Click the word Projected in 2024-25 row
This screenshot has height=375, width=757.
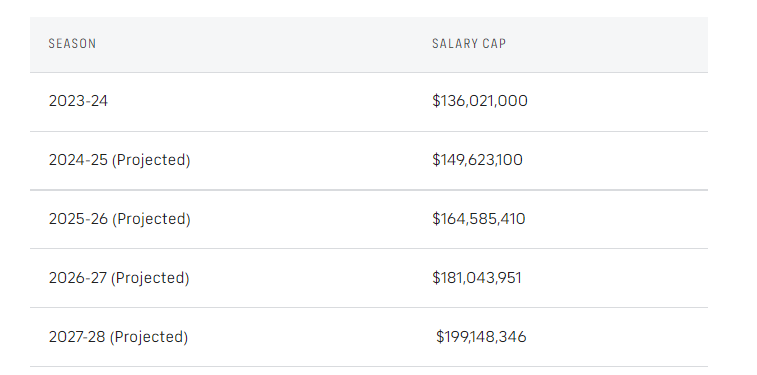pyautogui.click(x=151, y=160)
